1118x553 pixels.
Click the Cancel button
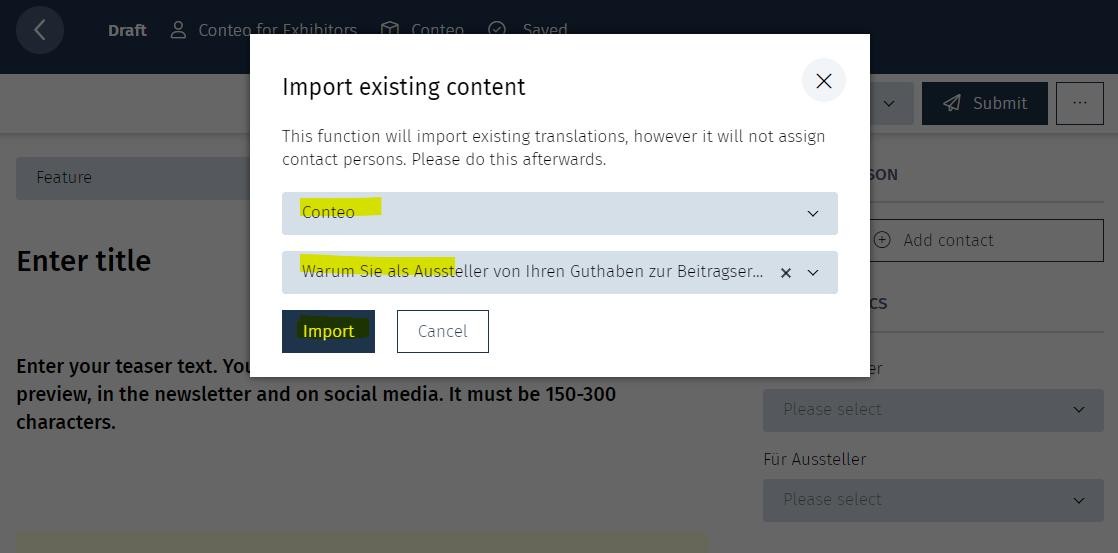click(443, 331)
